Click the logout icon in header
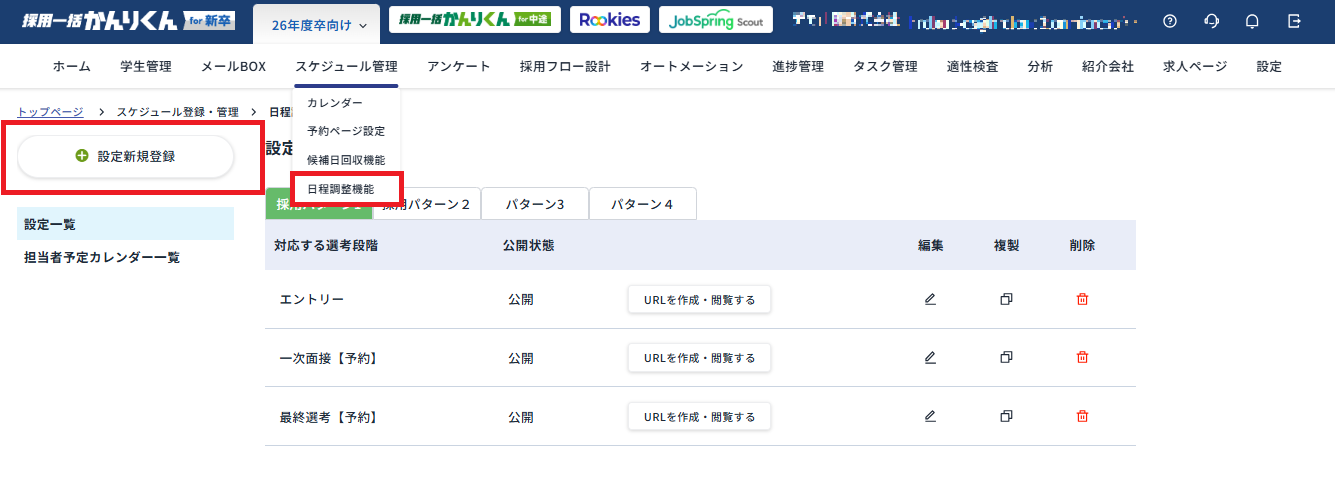 (x=1295, y=21)
